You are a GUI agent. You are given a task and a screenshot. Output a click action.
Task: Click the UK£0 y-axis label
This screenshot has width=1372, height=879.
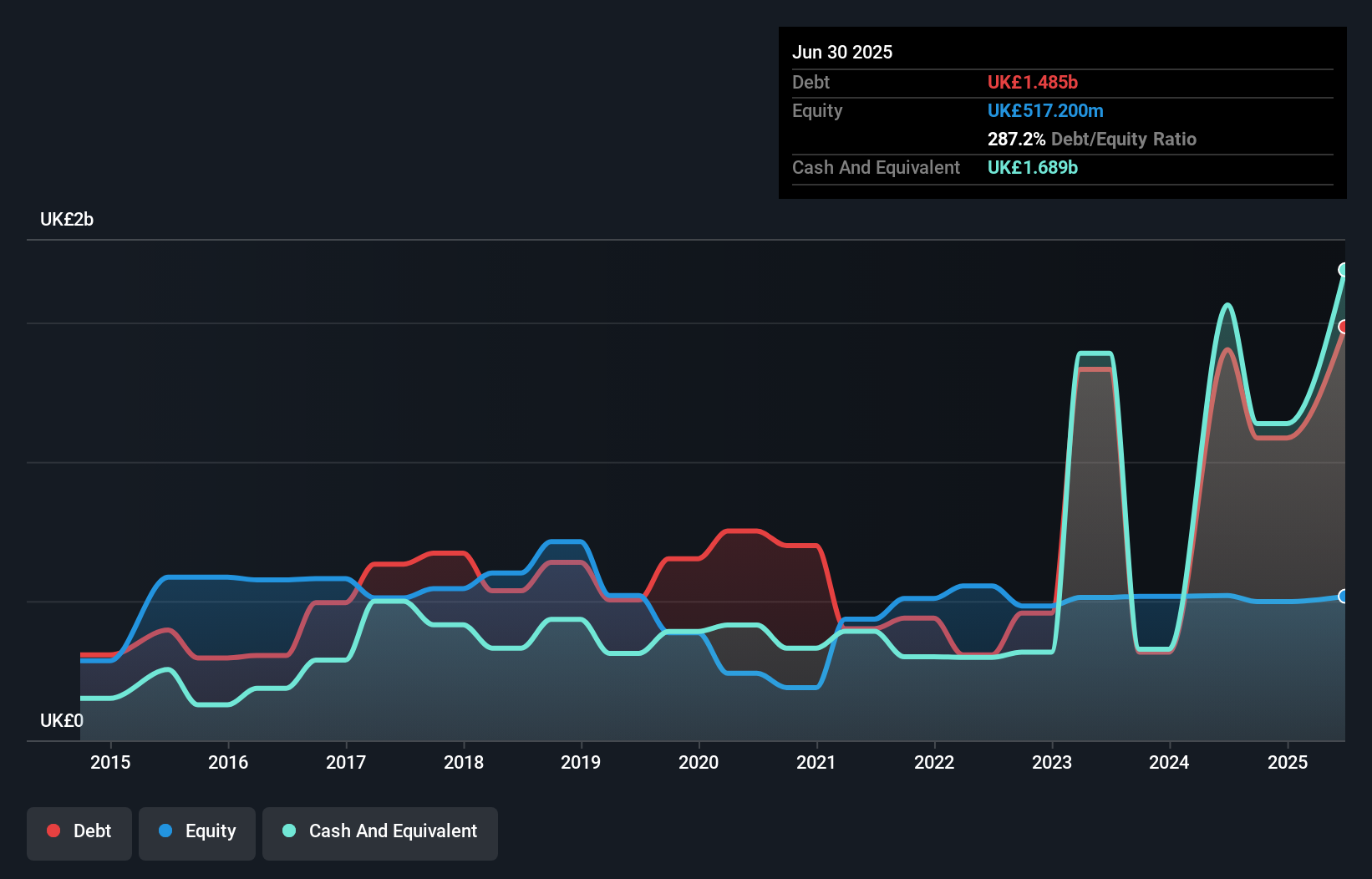click(x=62, y=720)
